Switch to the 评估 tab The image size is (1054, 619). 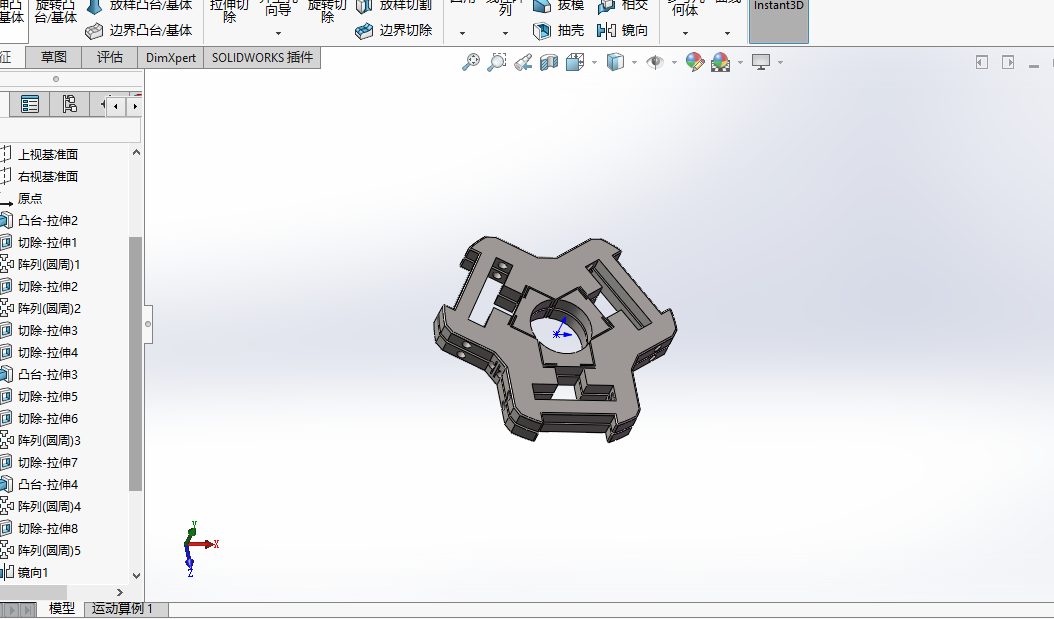110,57
